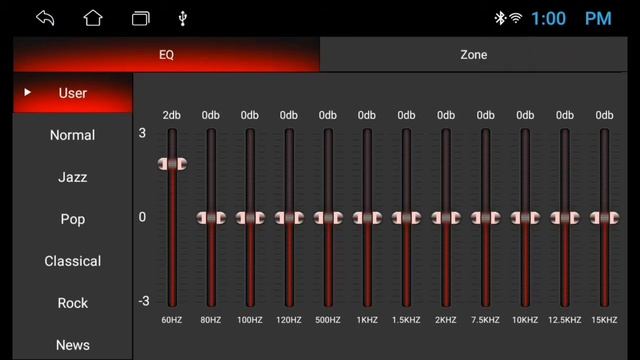
Task: Click the 100HZ frequency label
Action: [x=250, y=320]
